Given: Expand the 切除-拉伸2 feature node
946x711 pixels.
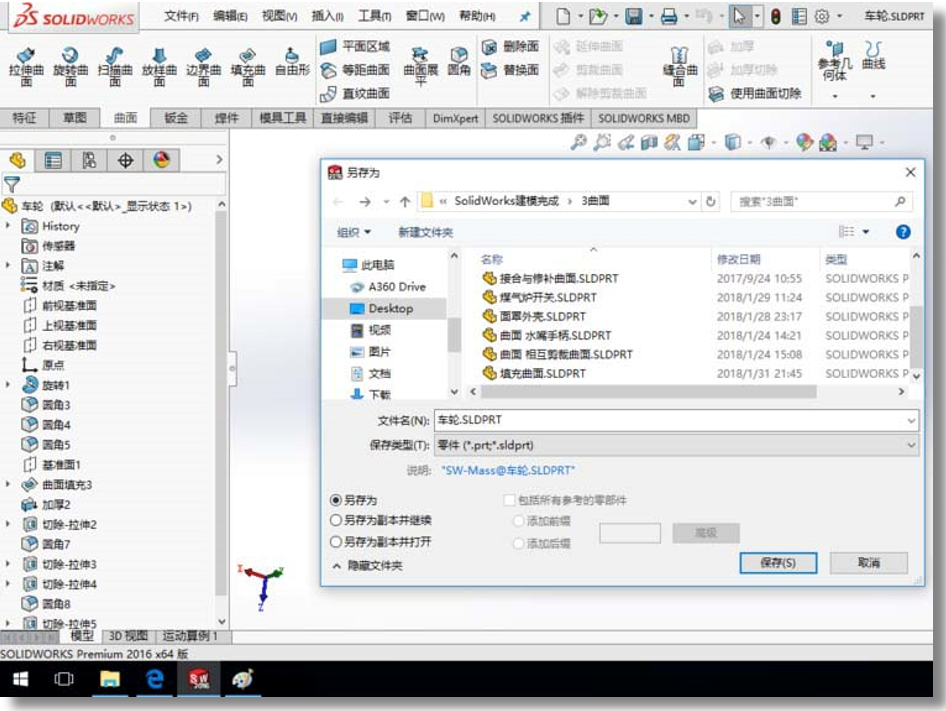Looking at the screenshot, I should (8, 524).
